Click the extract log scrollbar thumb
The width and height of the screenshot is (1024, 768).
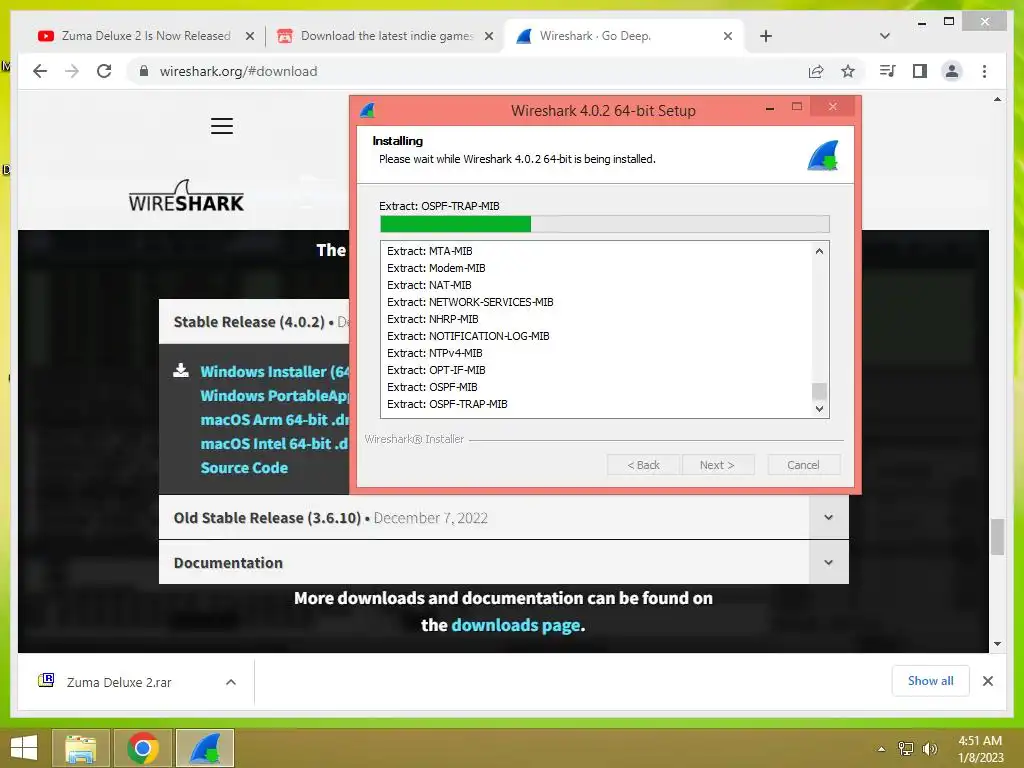[819, 391]
